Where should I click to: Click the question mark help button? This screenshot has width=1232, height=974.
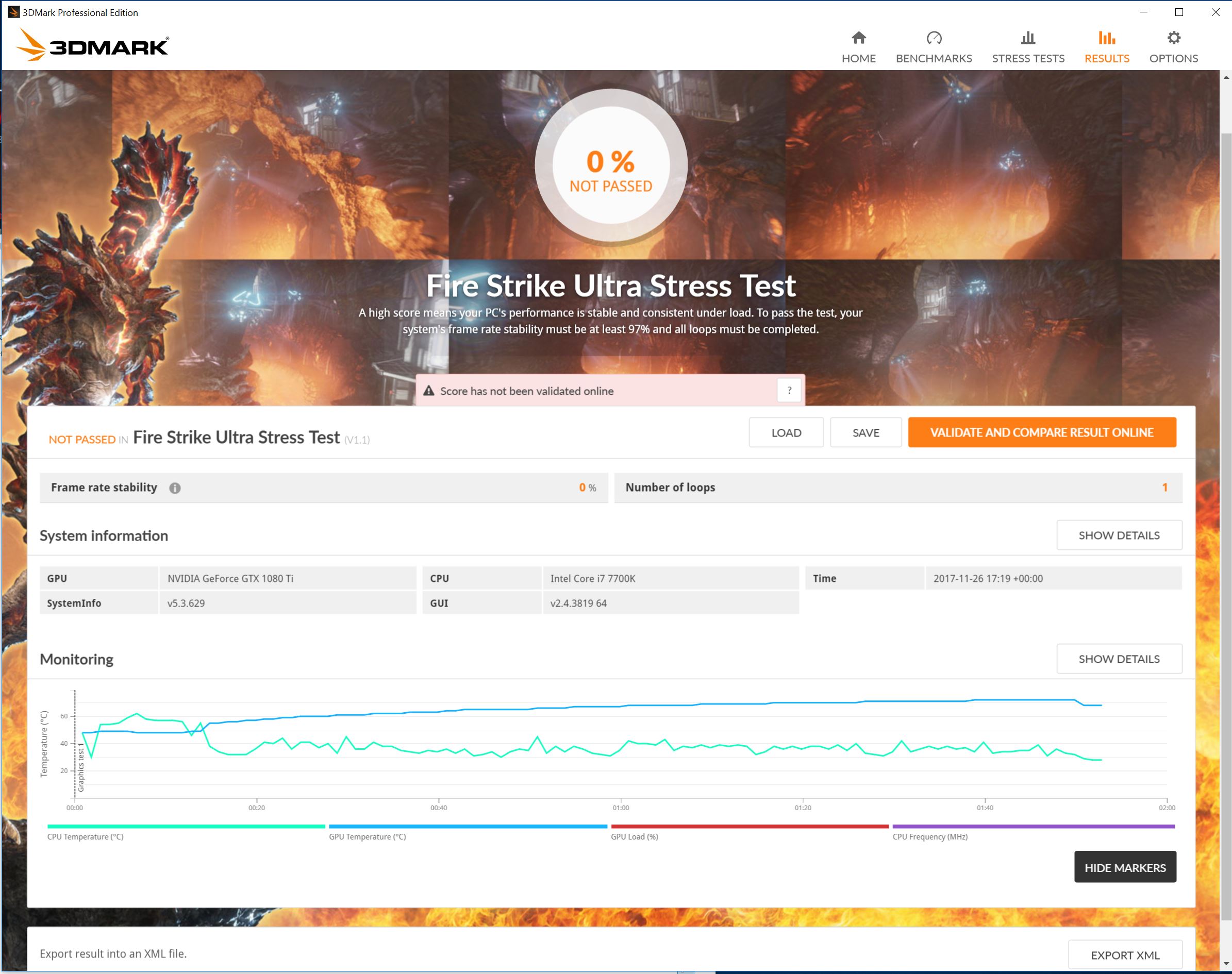pos(789,391)
